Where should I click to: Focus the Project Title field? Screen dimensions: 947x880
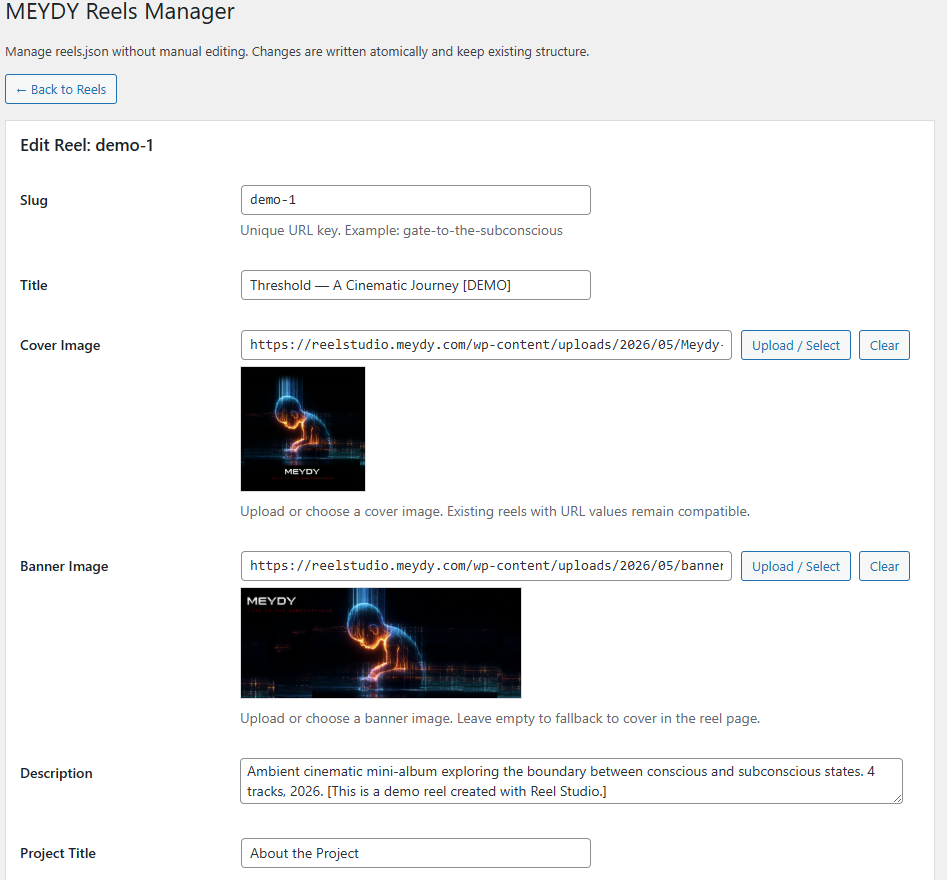click(x=416, y=853)
